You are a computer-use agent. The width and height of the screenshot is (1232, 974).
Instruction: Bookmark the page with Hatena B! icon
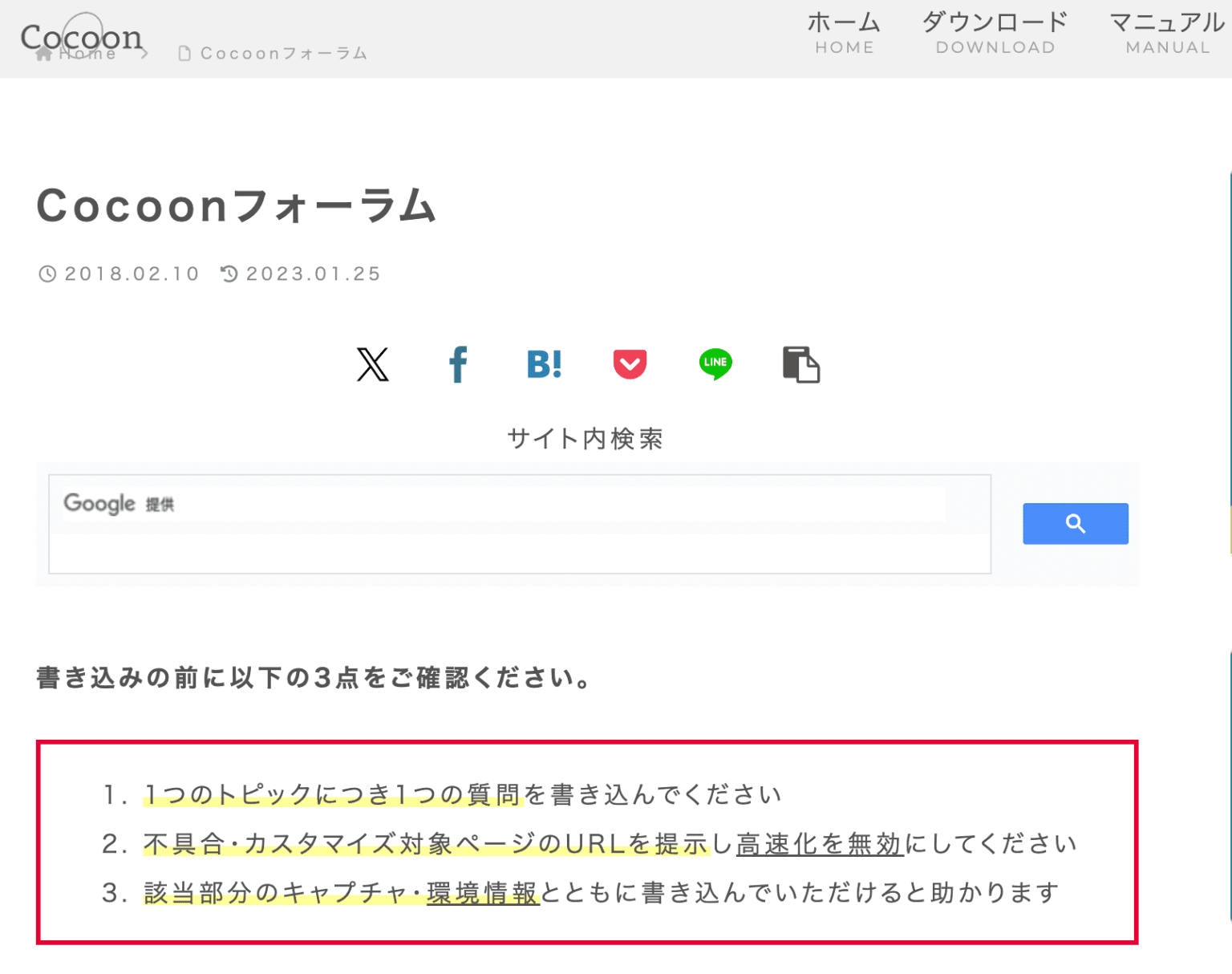point(544,365)
